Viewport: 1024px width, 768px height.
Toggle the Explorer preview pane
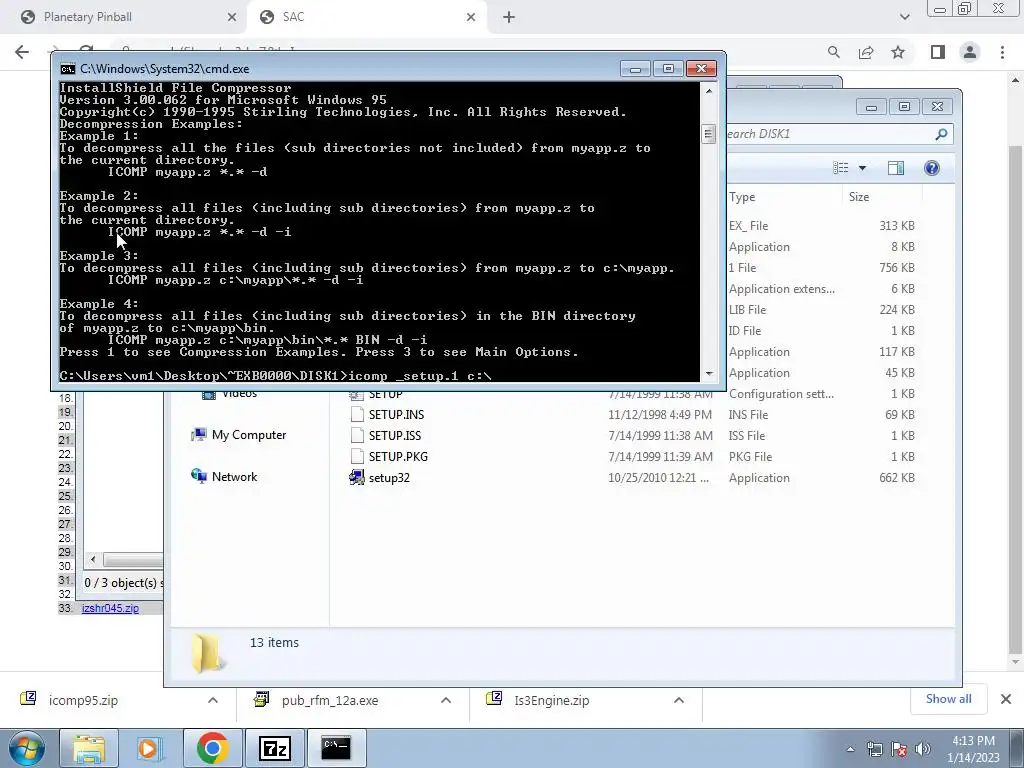click(896, 168)
